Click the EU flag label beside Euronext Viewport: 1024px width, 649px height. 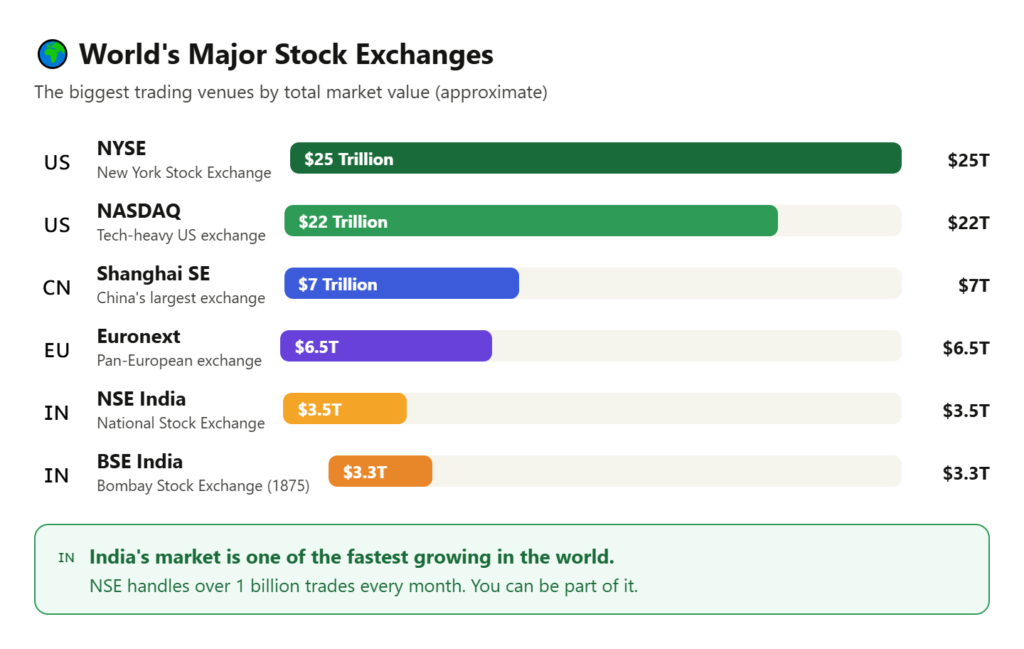coord(57,350)
